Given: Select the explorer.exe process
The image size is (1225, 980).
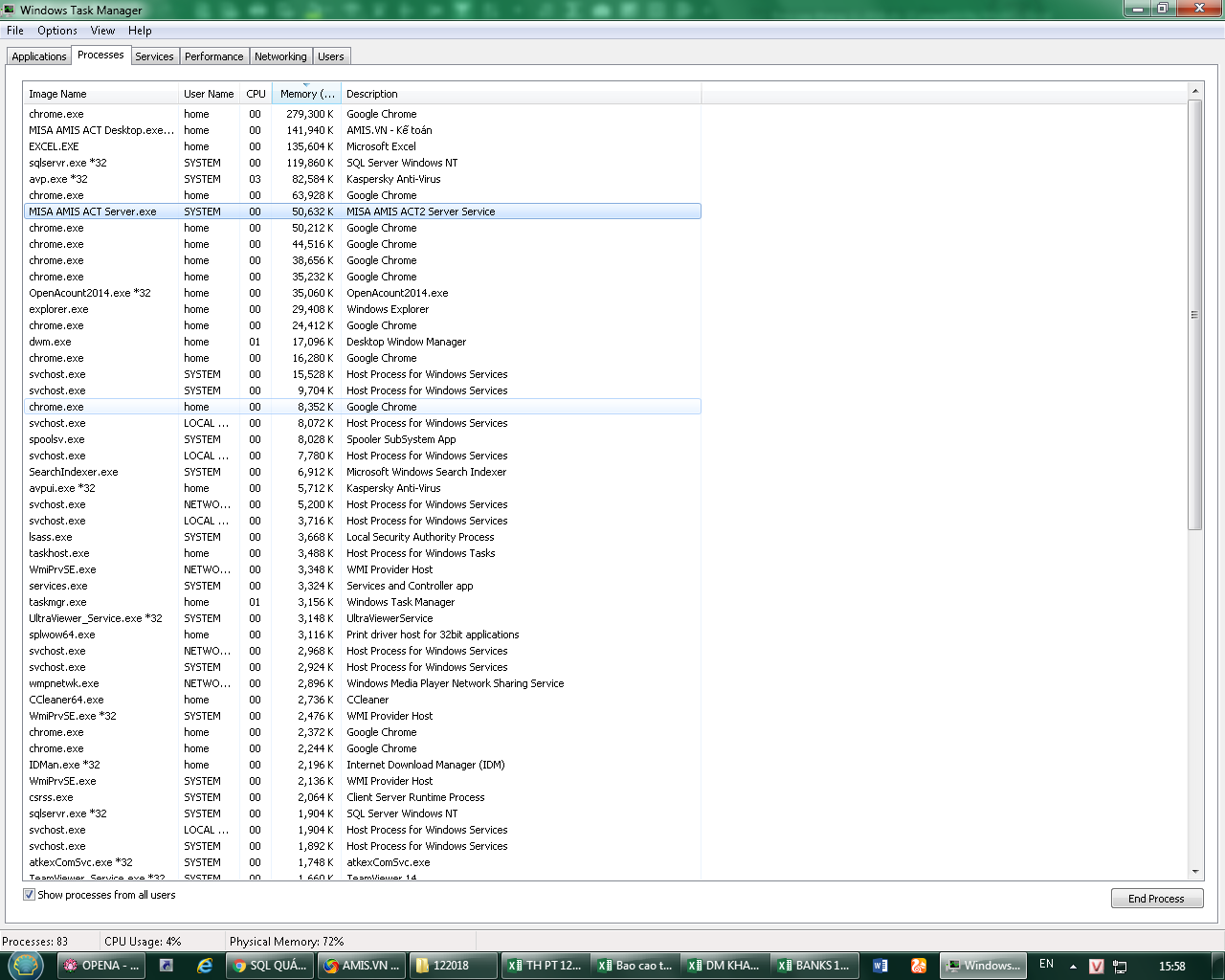Looking at the screenshot, I should tap(363, 309).
